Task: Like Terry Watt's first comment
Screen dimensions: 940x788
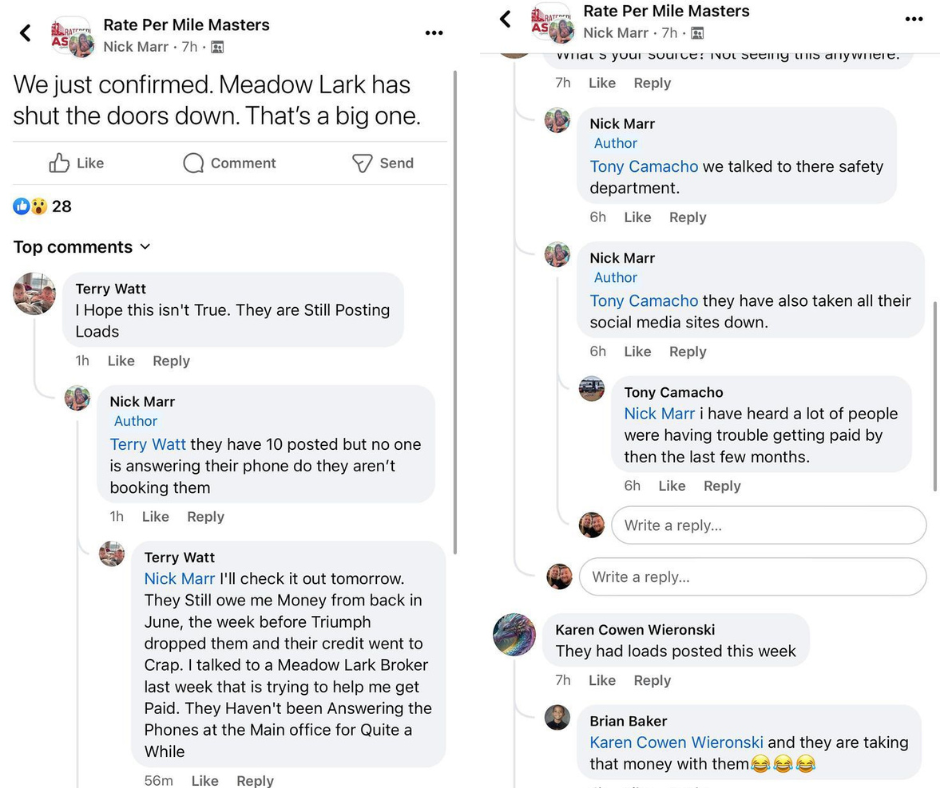Action: pos(121,361)
